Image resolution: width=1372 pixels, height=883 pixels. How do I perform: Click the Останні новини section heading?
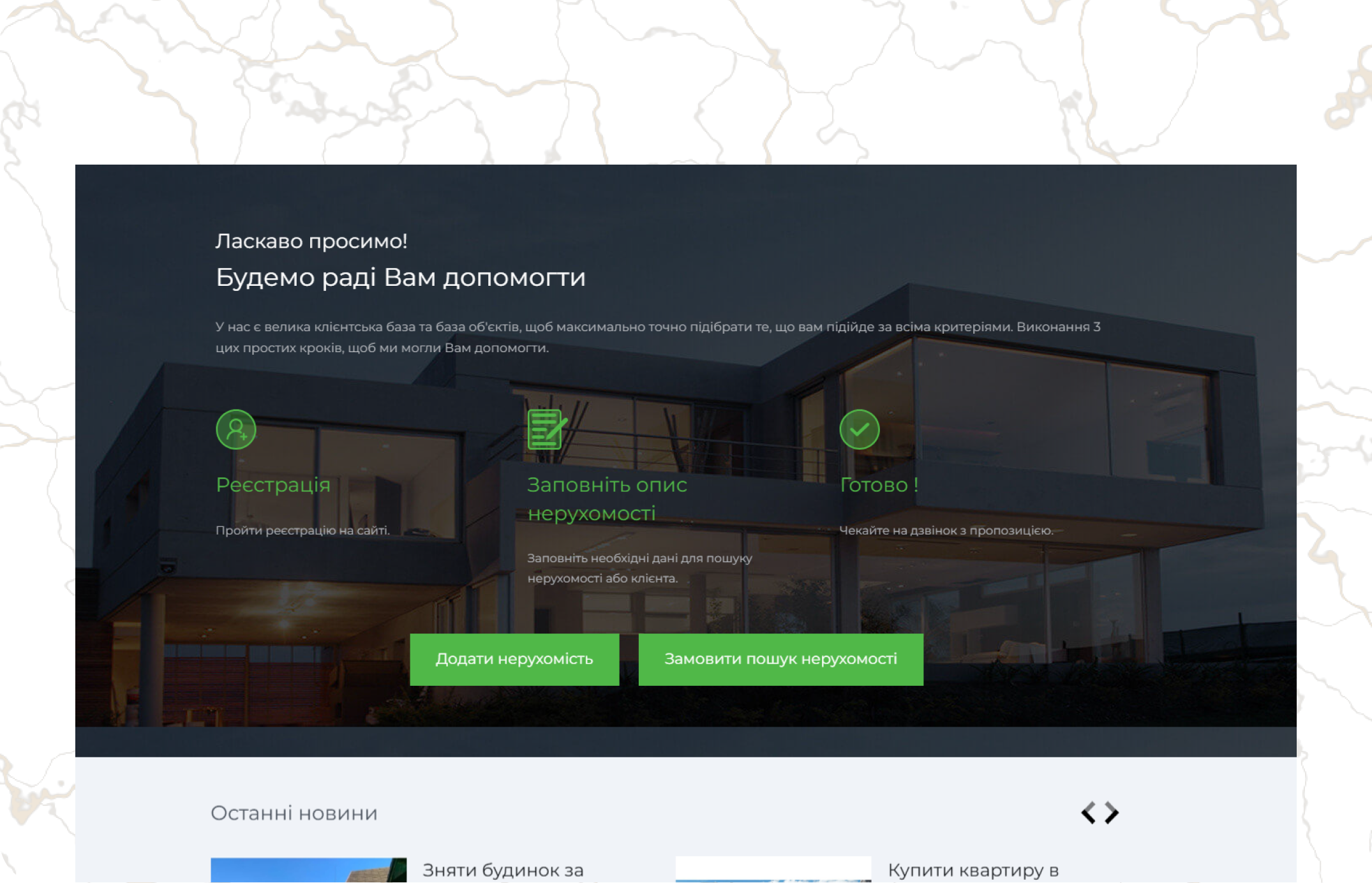(294, 813)
